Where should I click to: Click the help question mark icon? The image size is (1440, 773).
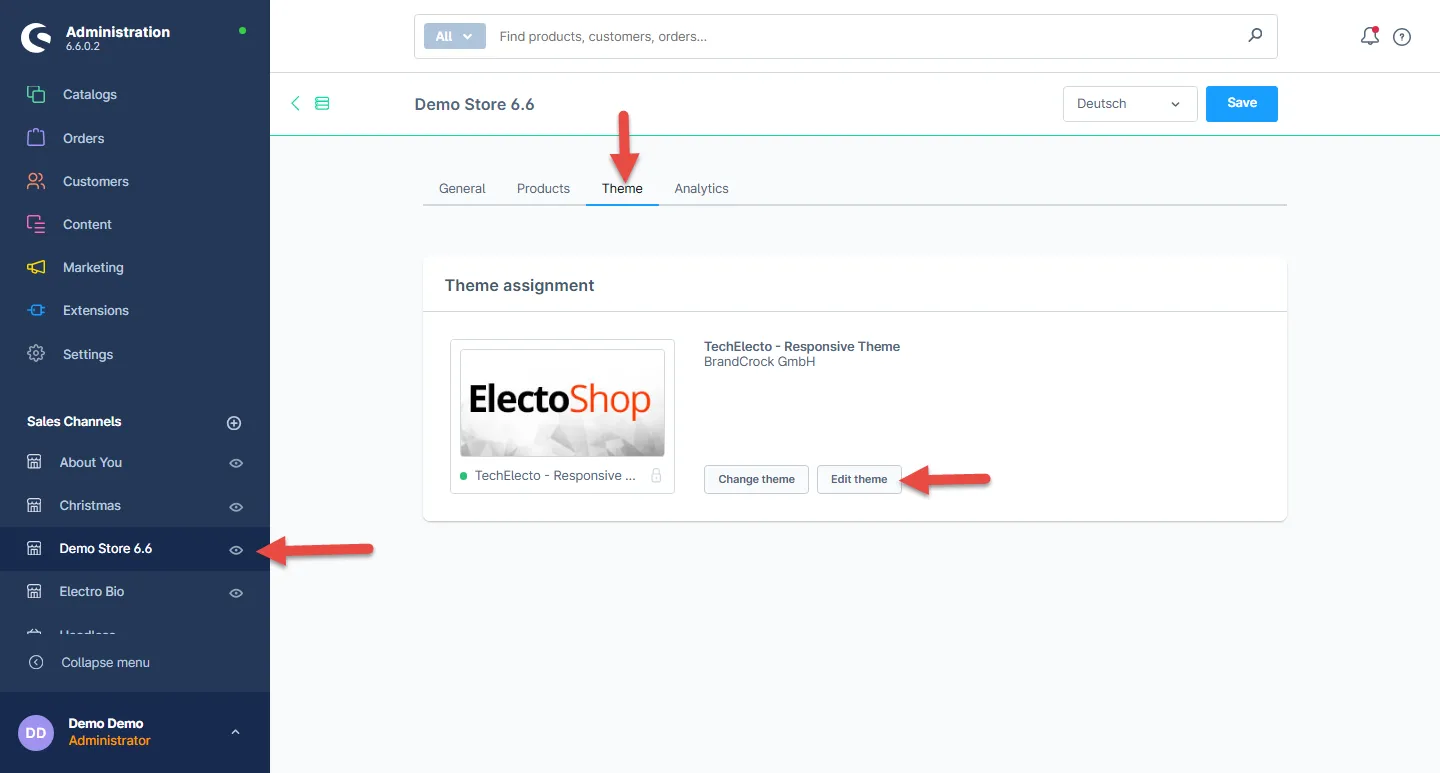coord(1402,37)
